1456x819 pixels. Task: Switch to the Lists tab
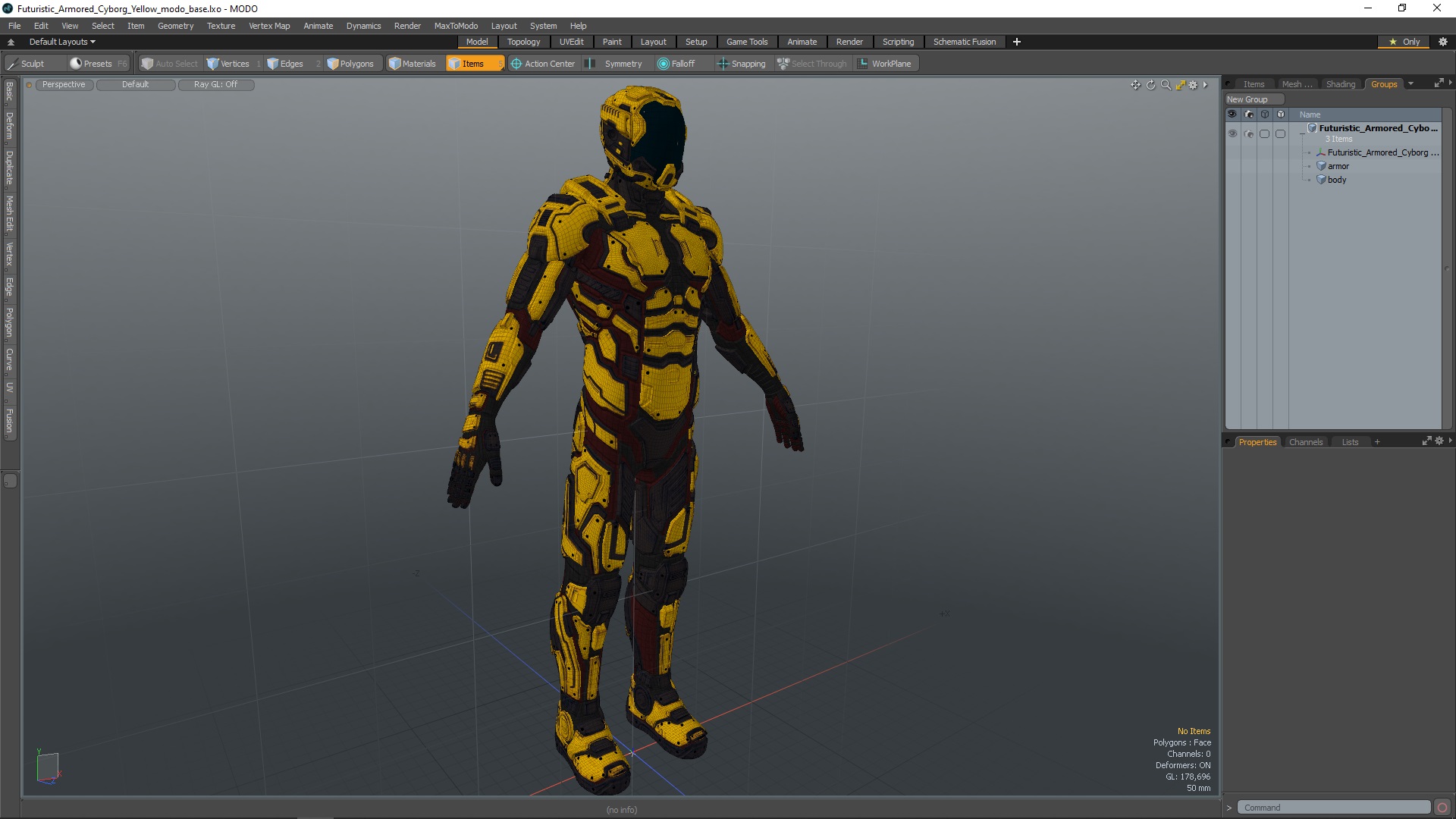pos(1350,442)
